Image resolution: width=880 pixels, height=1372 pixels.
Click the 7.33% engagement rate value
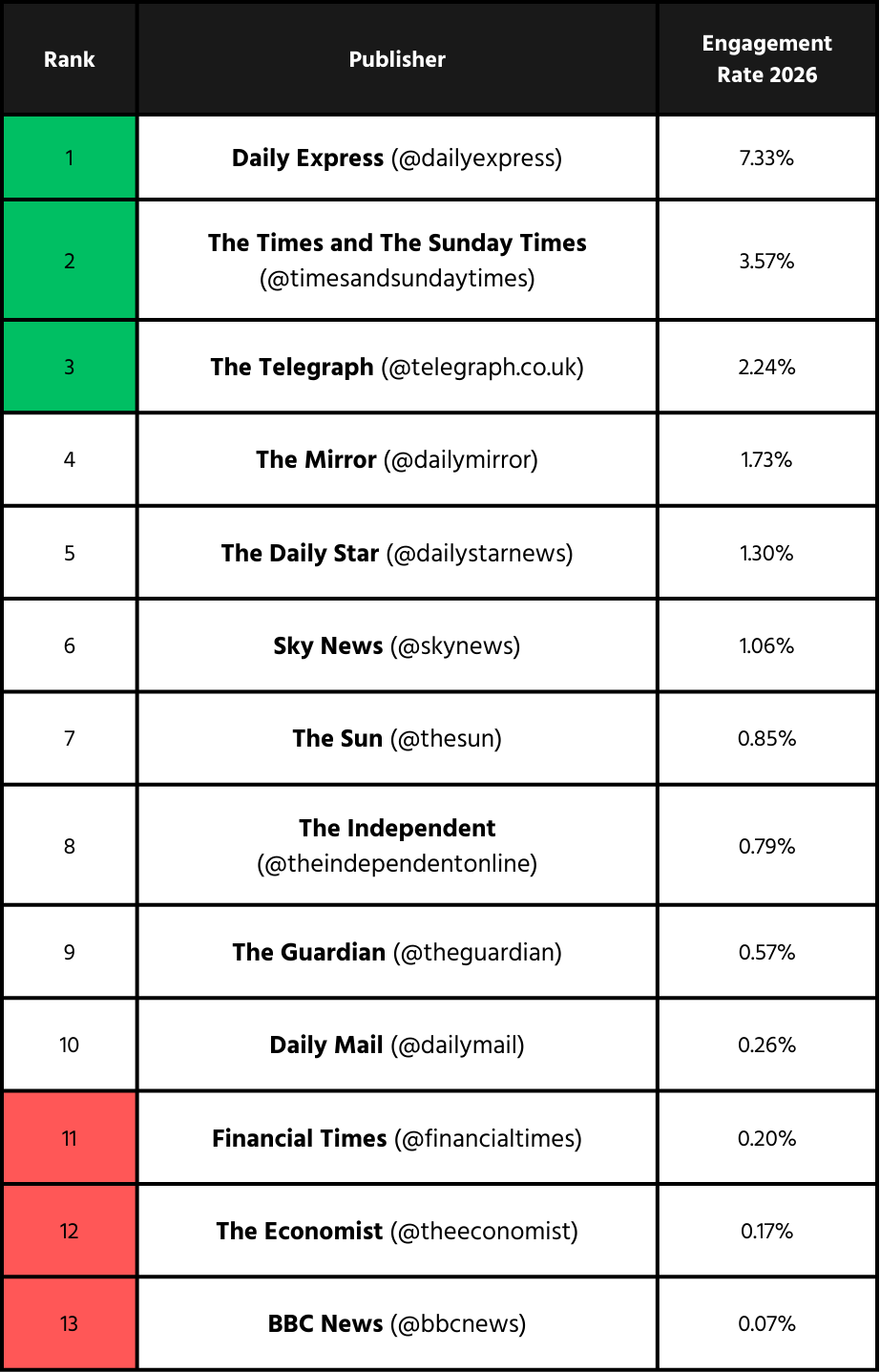pyautogui.click(x=766, y=158)
